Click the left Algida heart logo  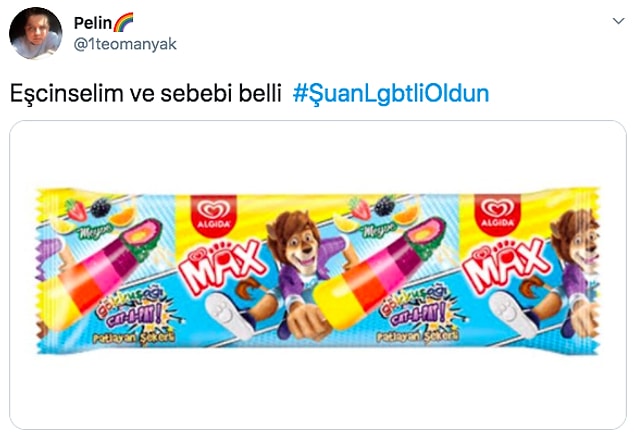pyautogui.click(x=213, y=215)
